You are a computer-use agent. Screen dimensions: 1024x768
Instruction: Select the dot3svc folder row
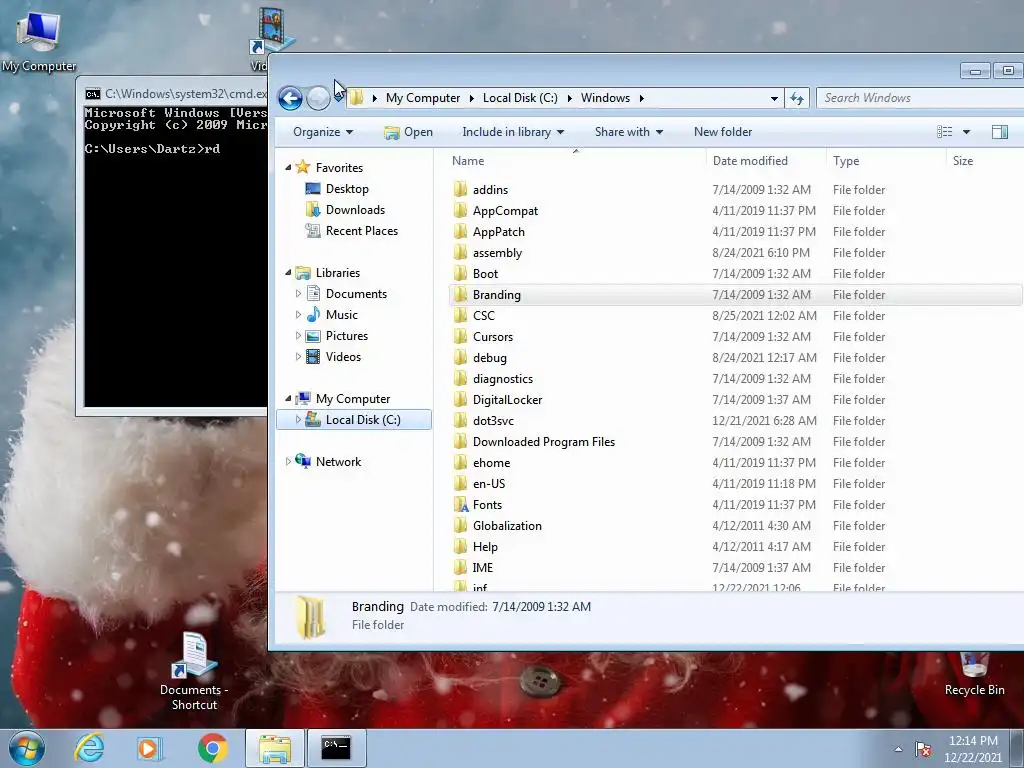pyautogui.click(x=736, y=421)
